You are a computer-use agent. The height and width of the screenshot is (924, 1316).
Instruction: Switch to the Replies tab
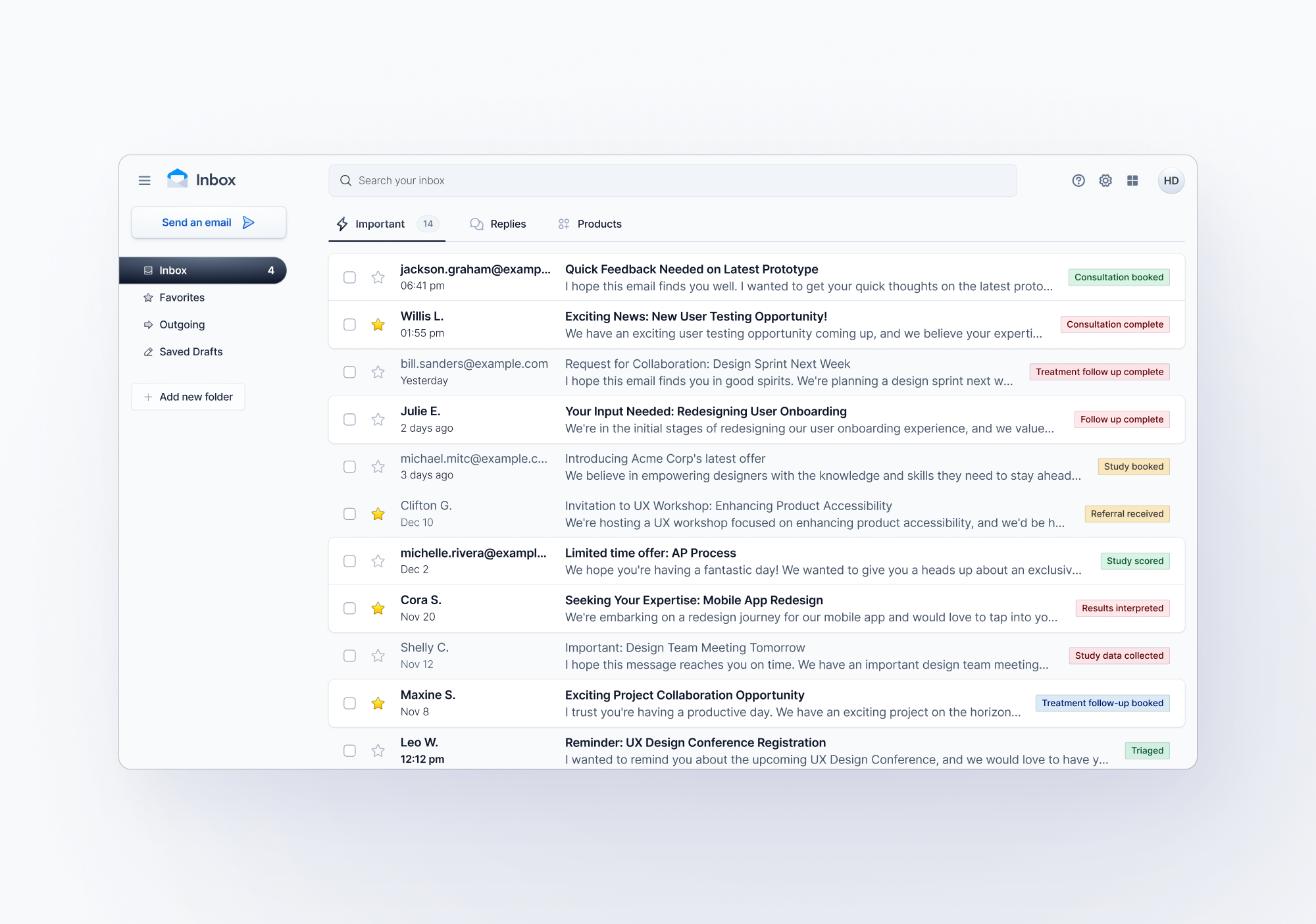pyautogui.click(x=498, y=224)
